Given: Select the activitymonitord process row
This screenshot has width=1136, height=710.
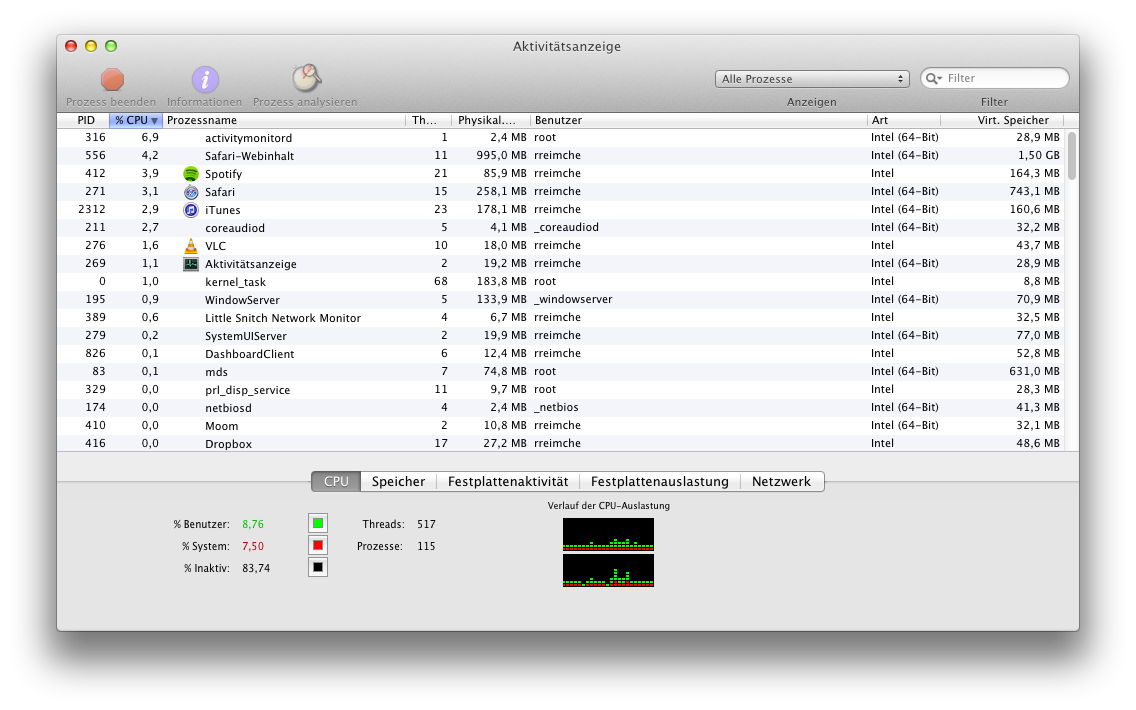Looking at the screenshot, I should point(561,138).
